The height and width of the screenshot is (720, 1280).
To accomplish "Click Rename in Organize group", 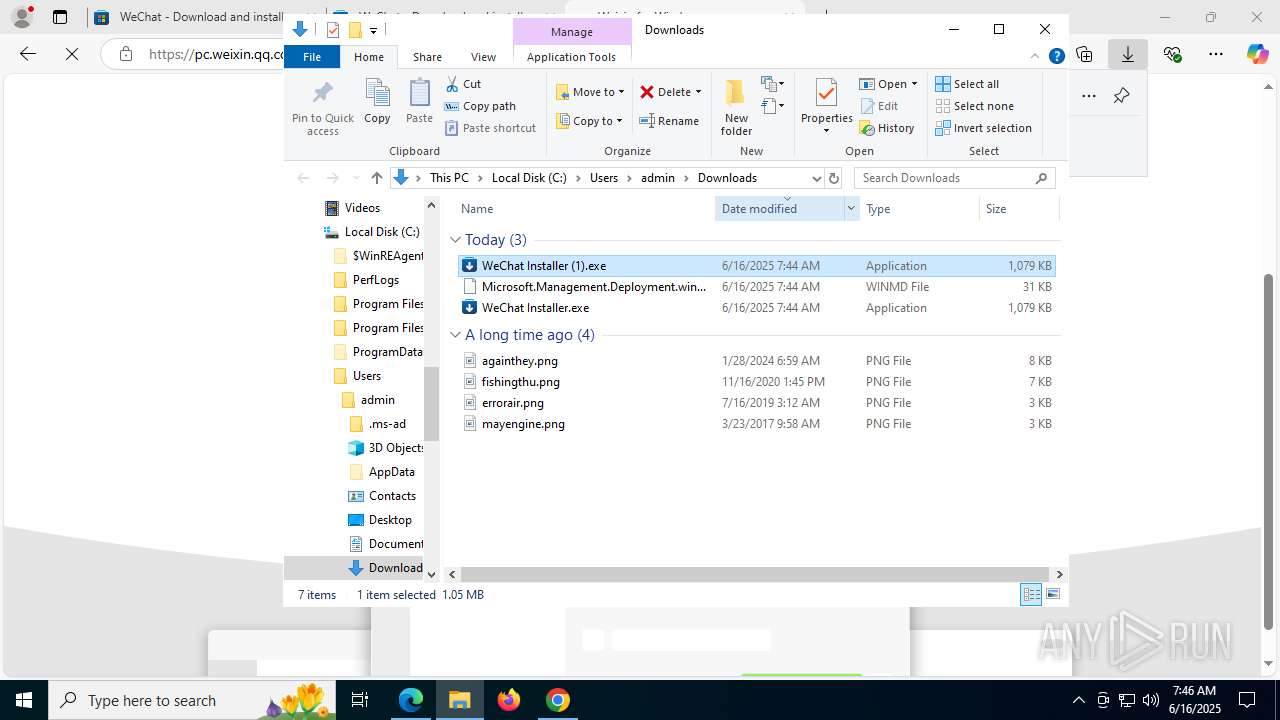I will point(669,121).
